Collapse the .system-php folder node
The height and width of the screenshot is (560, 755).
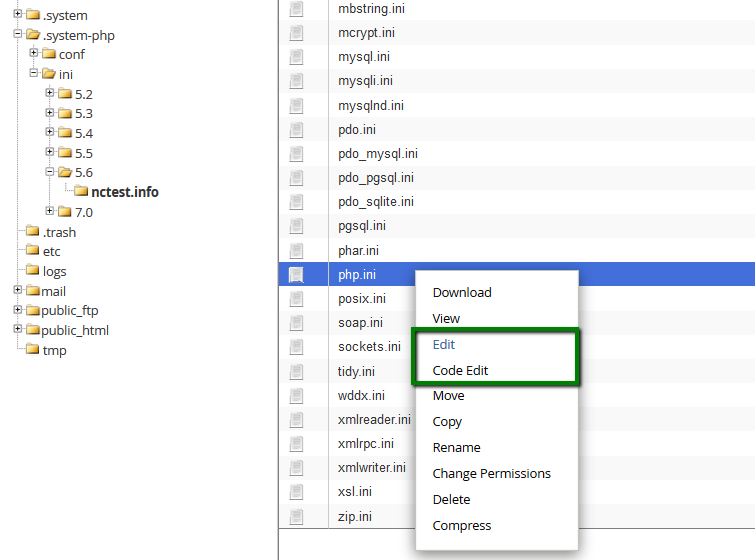click(18, 34)
